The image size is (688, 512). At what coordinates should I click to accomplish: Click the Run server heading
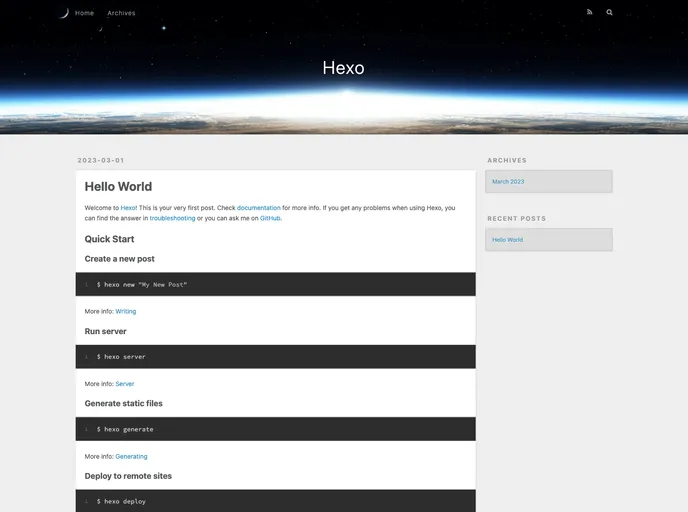[105, 331]
